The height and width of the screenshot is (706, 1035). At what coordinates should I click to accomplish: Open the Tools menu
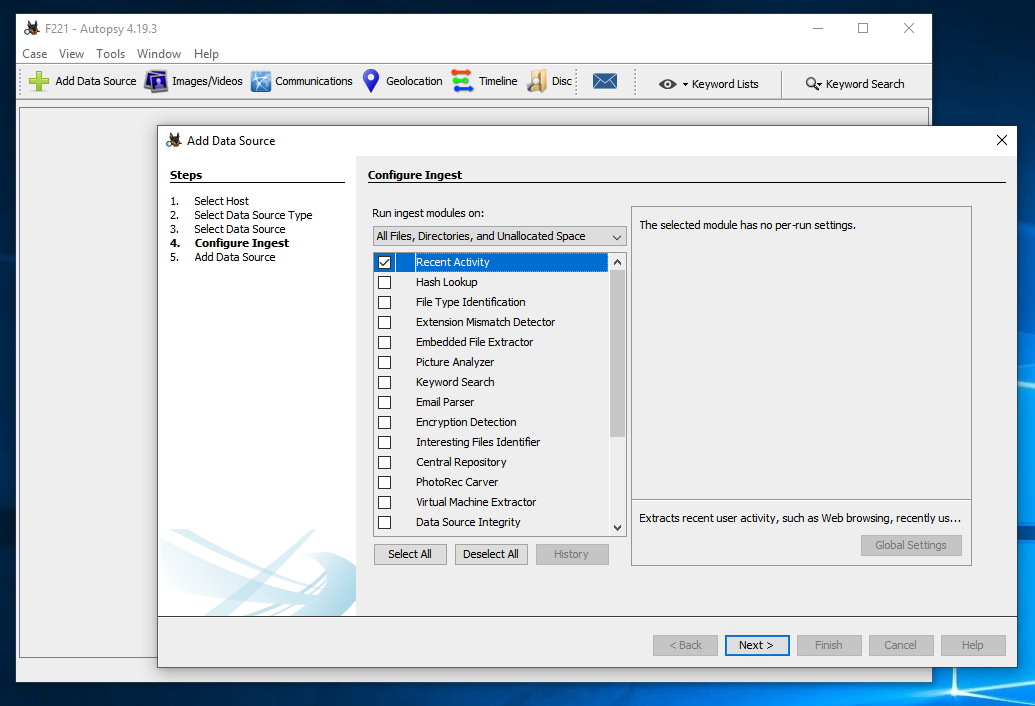110,54
